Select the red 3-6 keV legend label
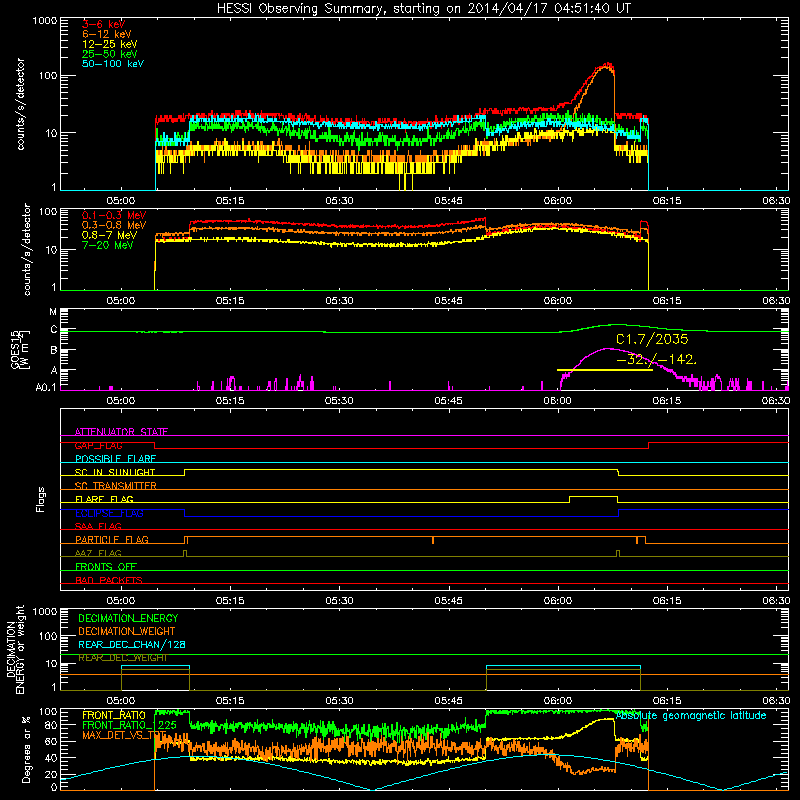Viewport: 800px width, 800px height. [x=103, y=24]
